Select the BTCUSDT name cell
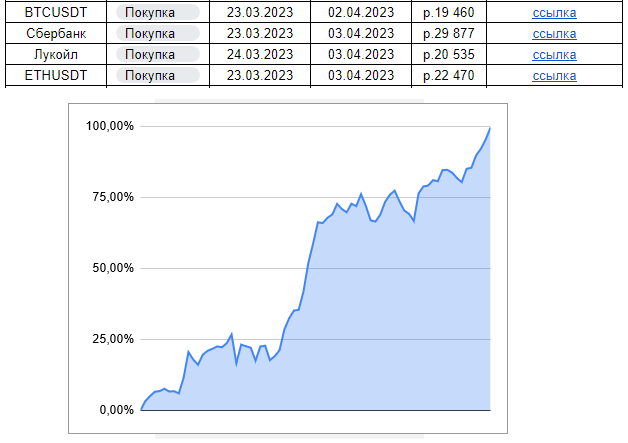Screen dimensions: 628x443 click(57, 13)
